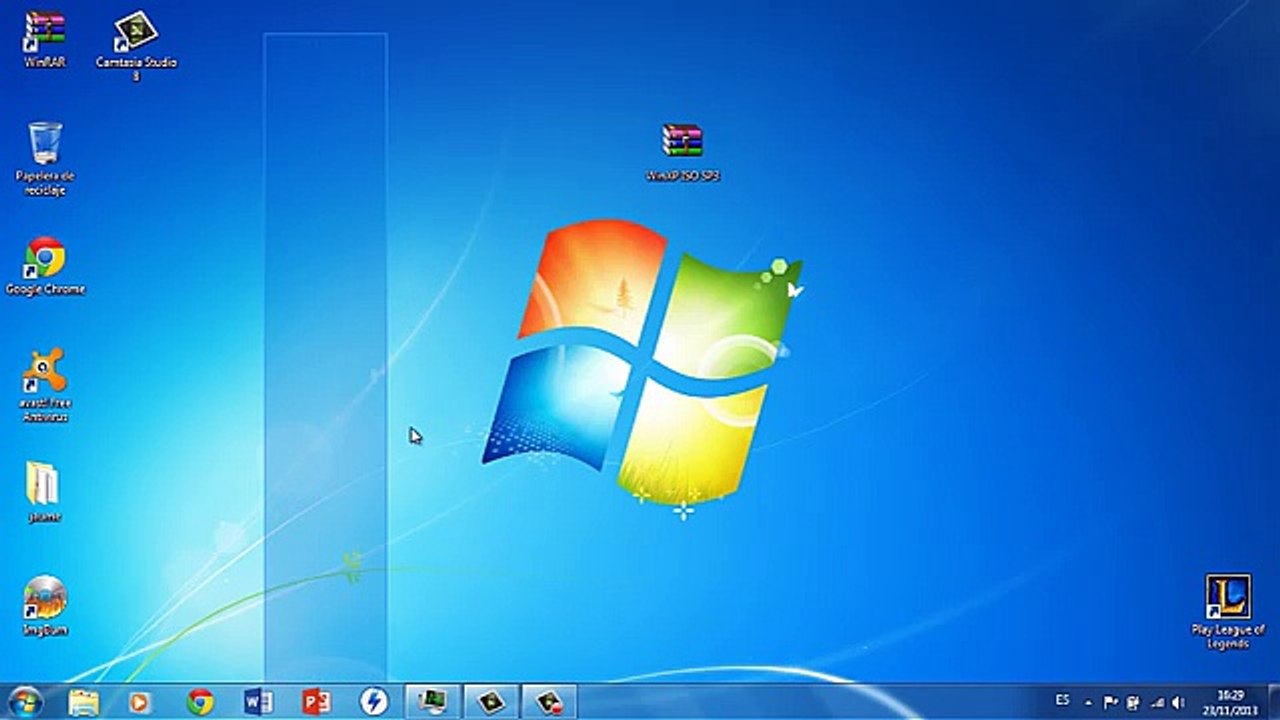Select the ImgBurn desktop shortcut
Viewport: 1280px width, 720px height.
[44, 606]
